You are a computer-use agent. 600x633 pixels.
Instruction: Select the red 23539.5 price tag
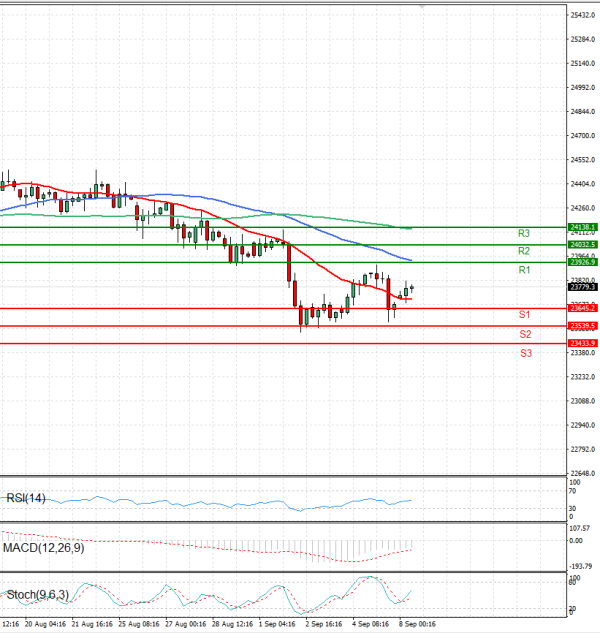(583, 326)
